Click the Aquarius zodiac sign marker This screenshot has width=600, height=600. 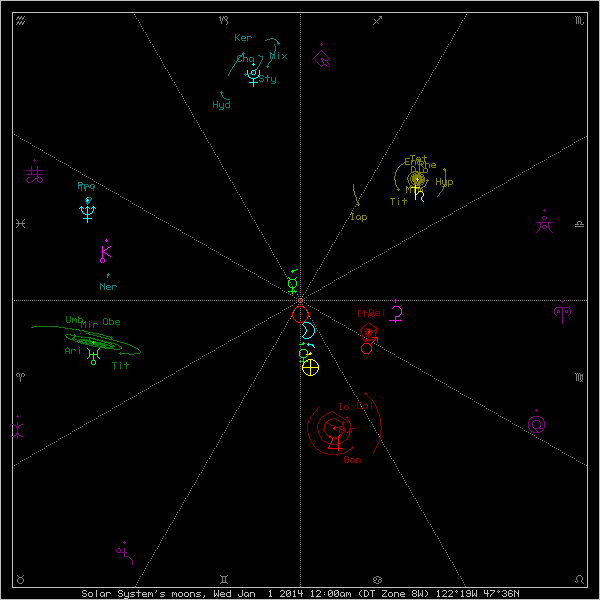click(19, 20)
